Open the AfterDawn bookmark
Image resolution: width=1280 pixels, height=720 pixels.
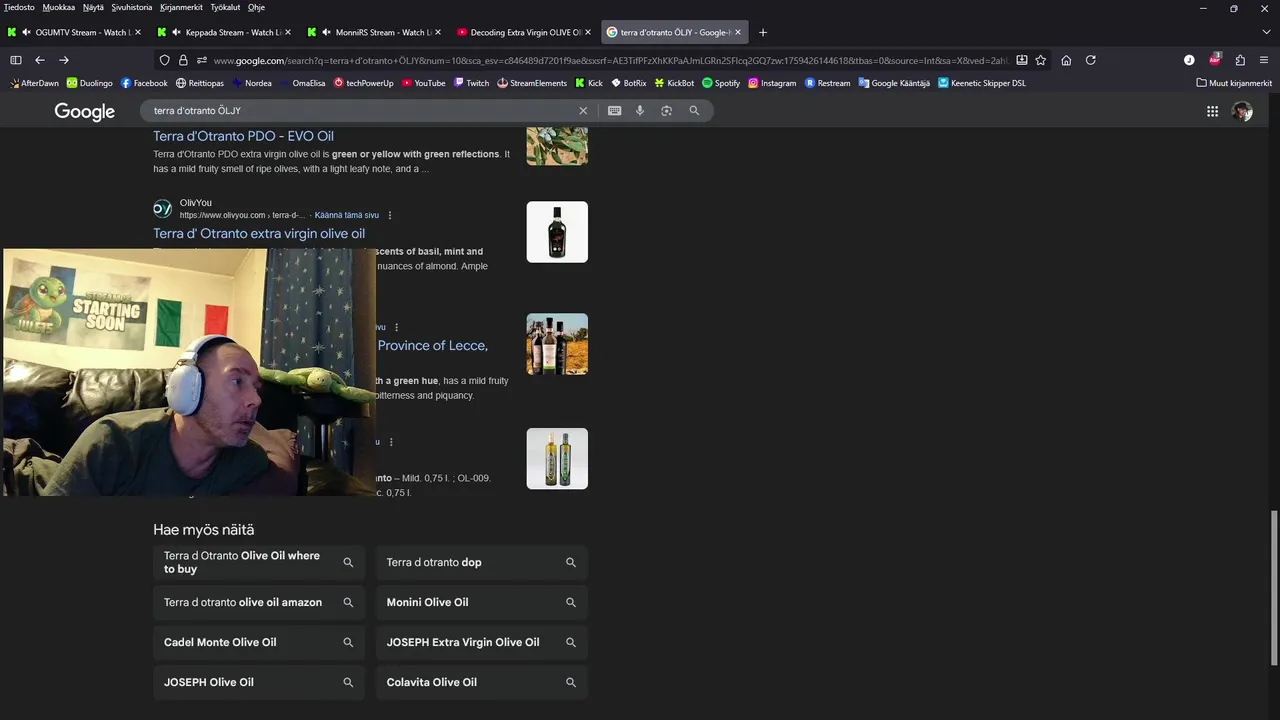34,83
